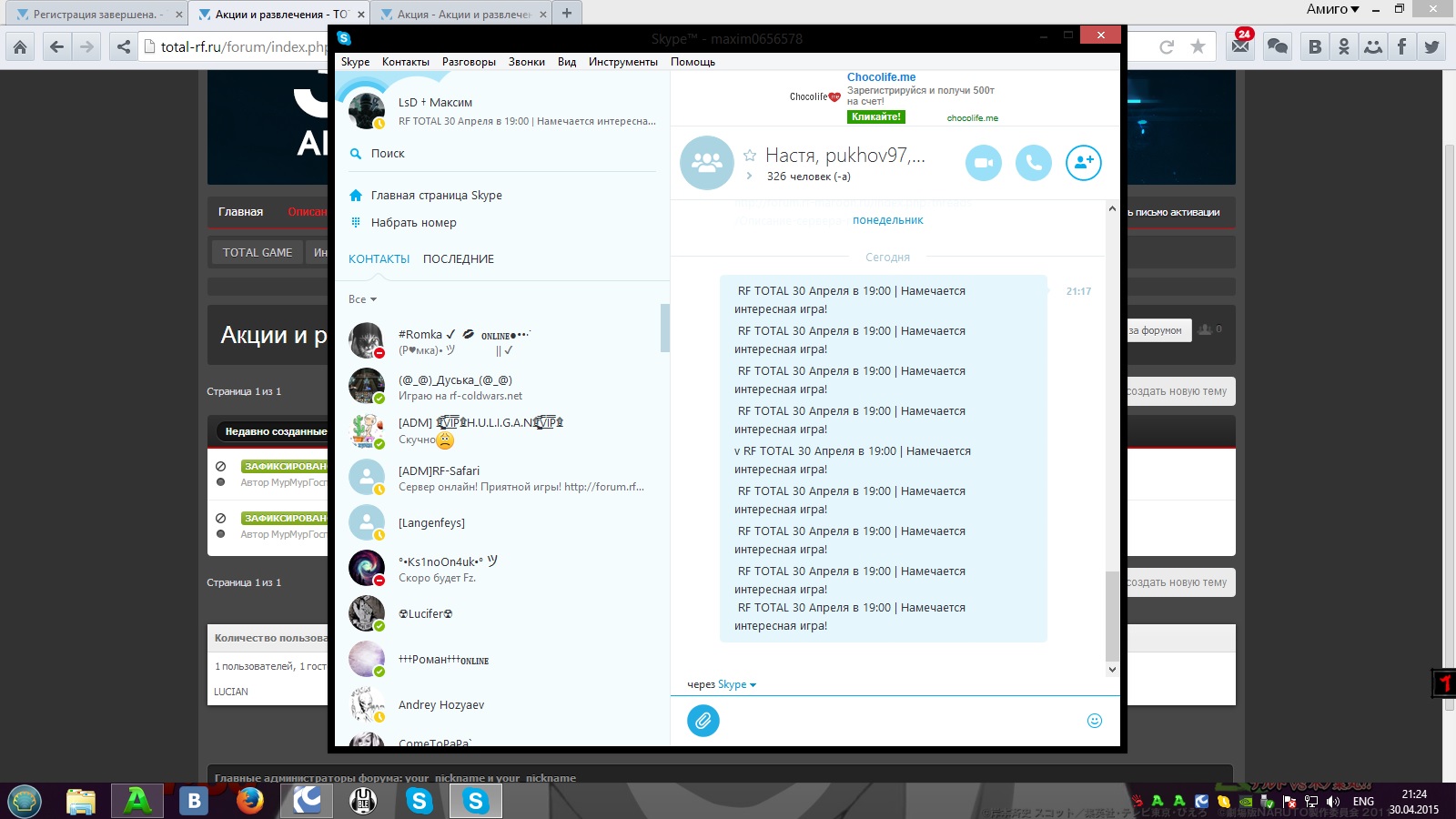Click the Поиск search field in Skype

[502, 154]
